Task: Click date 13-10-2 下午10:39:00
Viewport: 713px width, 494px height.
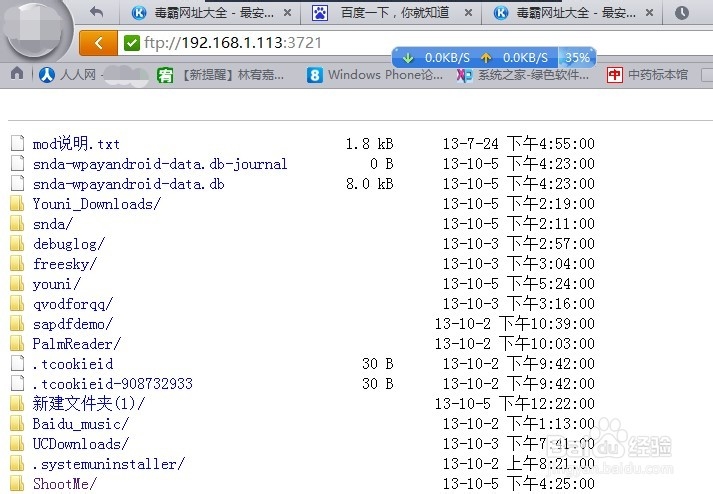Action: tap(515, 324)
